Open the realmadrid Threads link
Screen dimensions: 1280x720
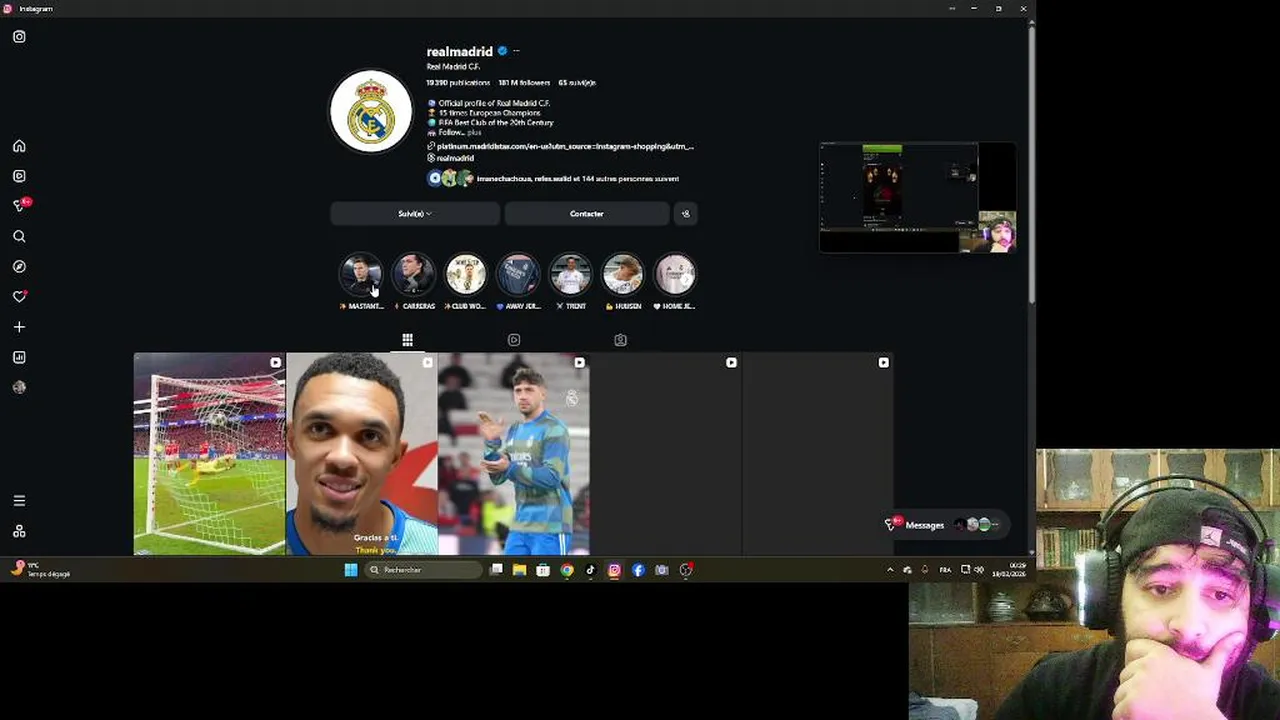[451, 158]
